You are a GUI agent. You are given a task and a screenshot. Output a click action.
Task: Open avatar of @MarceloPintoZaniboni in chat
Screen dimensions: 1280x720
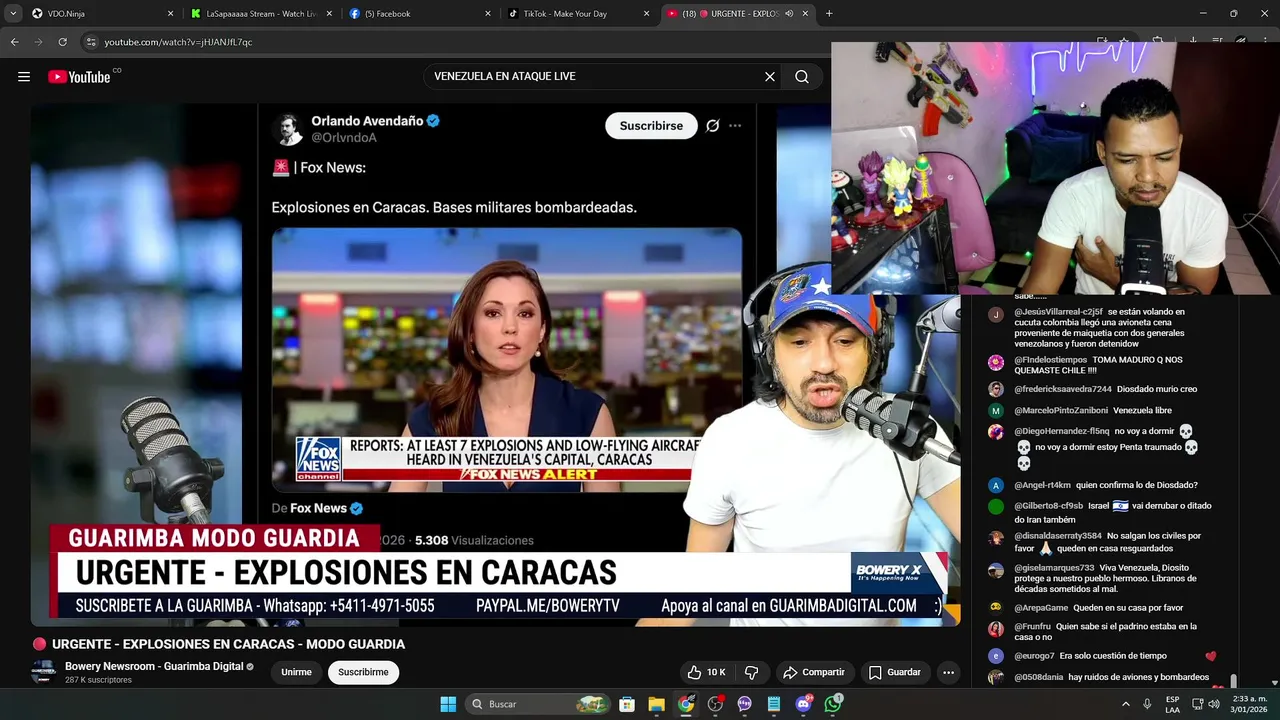[995, 411]
